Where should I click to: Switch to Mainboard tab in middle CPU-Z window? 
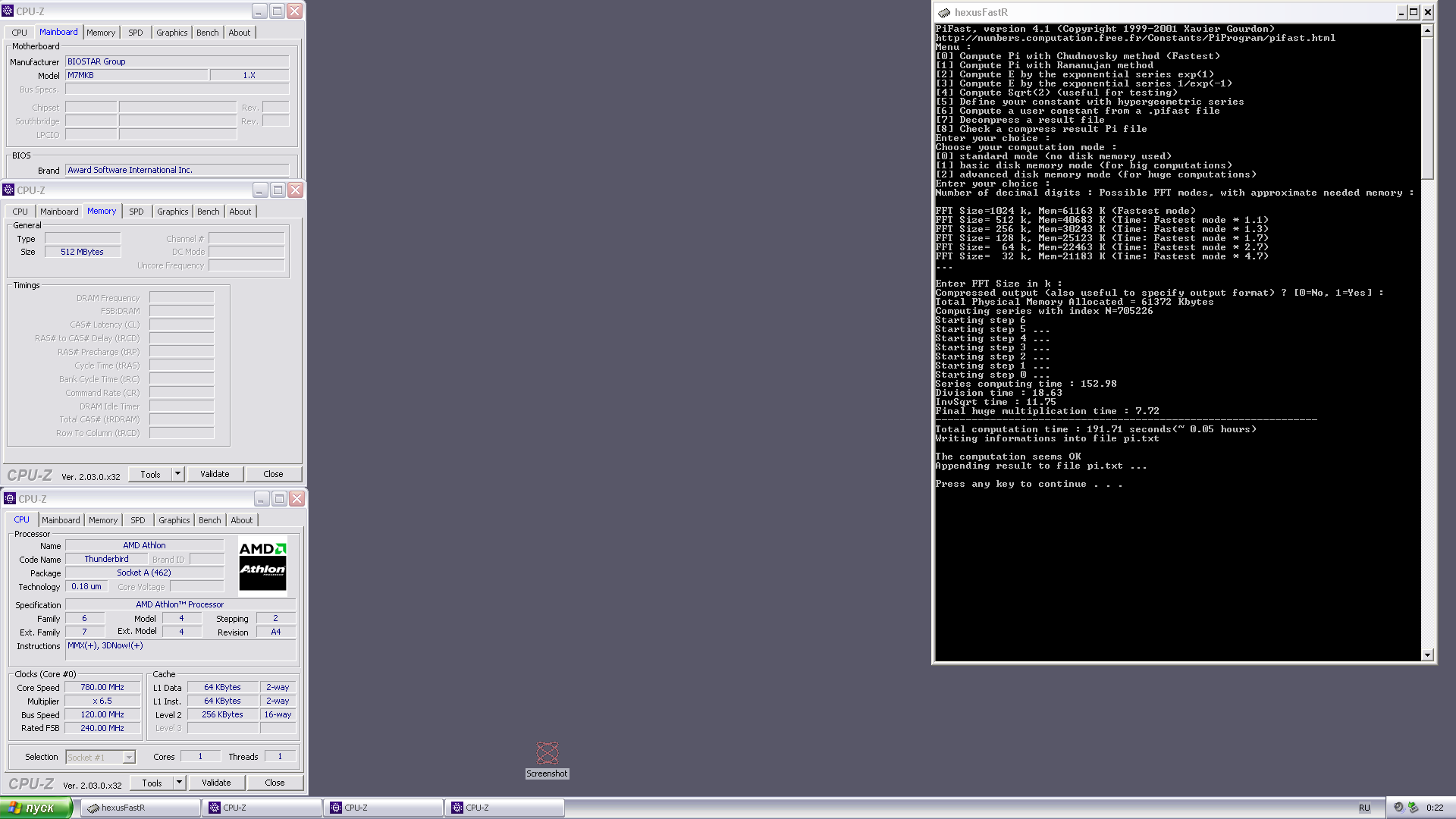[59, 212]
